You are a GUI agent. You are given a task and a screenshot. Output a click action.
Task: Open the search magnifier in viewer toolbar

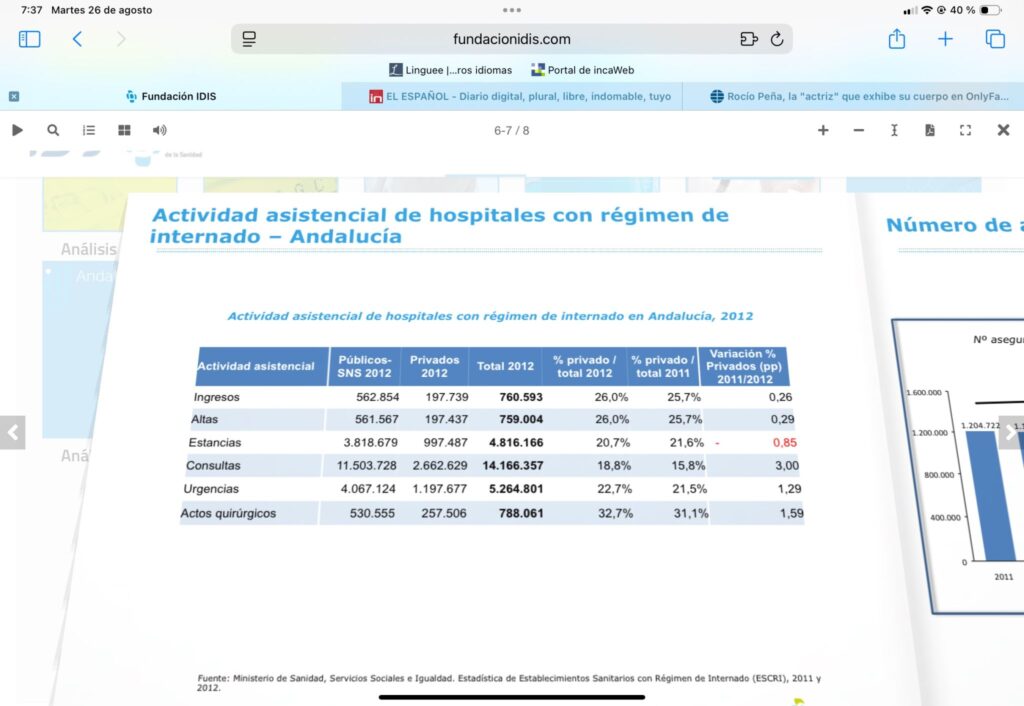point(53,130)
